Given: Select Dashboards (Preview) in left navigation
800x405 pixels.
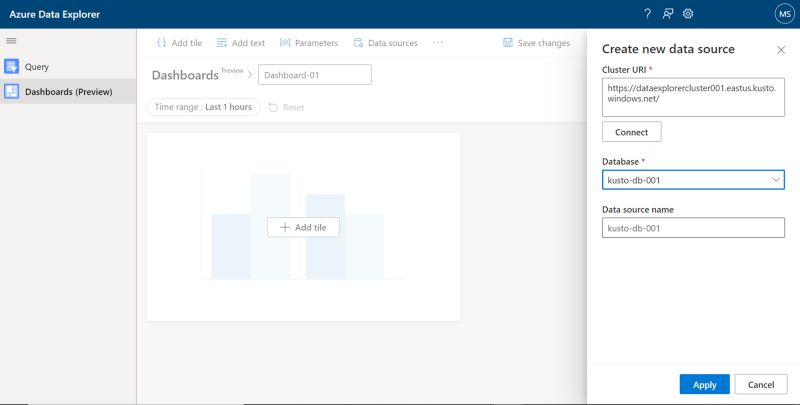Looking at the screenshot, I should pyautogui.click(x=68, y=92).
